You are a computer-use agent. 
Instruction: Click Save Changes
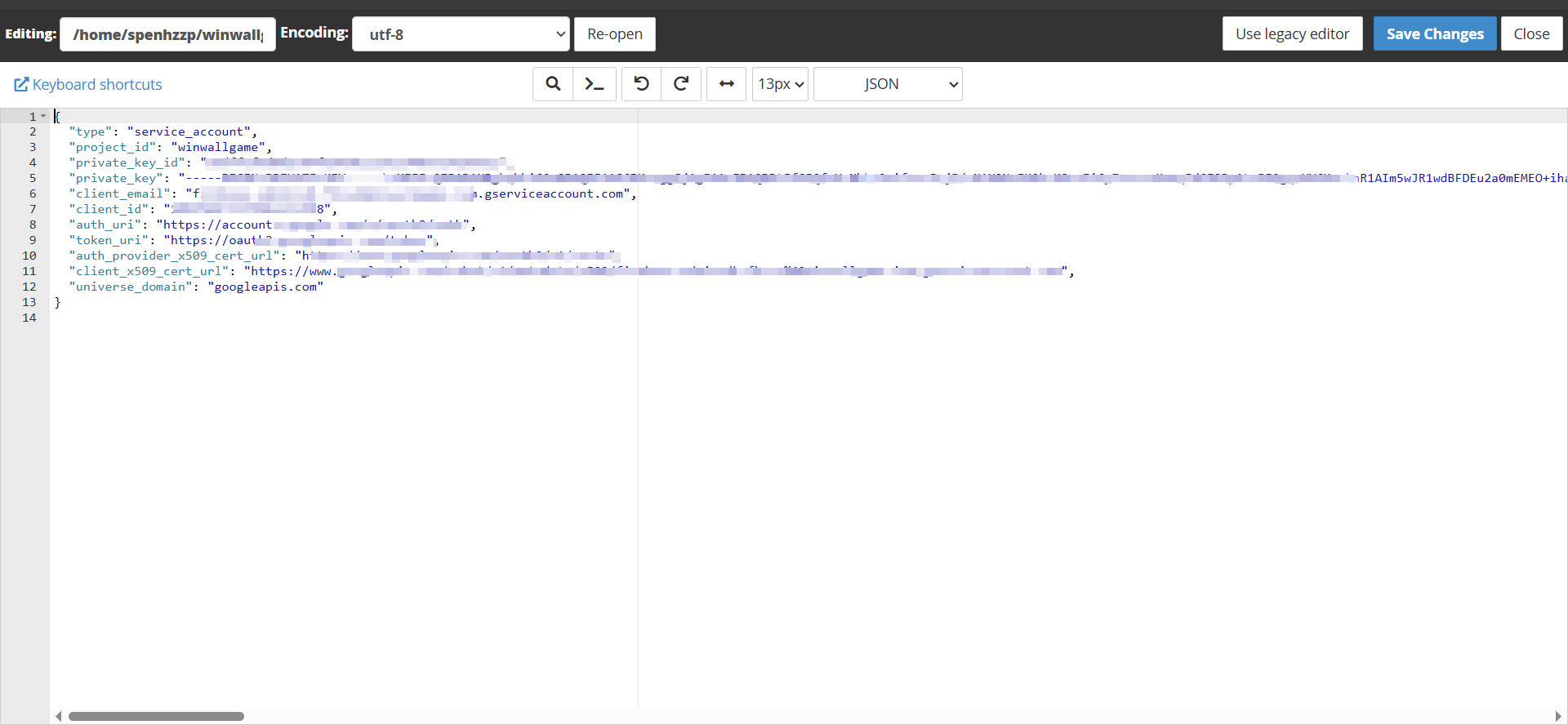pyautogui.click(x=1435, y=34)
